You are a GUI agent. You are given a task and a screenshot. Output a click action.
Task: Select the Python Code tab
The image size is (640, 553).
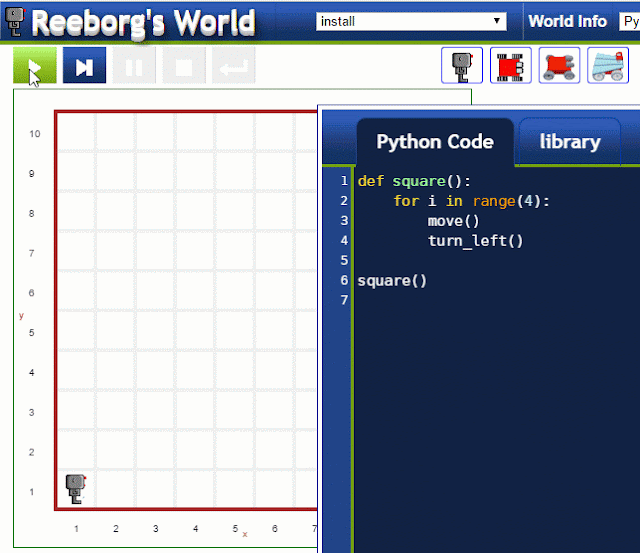(435, 142)
